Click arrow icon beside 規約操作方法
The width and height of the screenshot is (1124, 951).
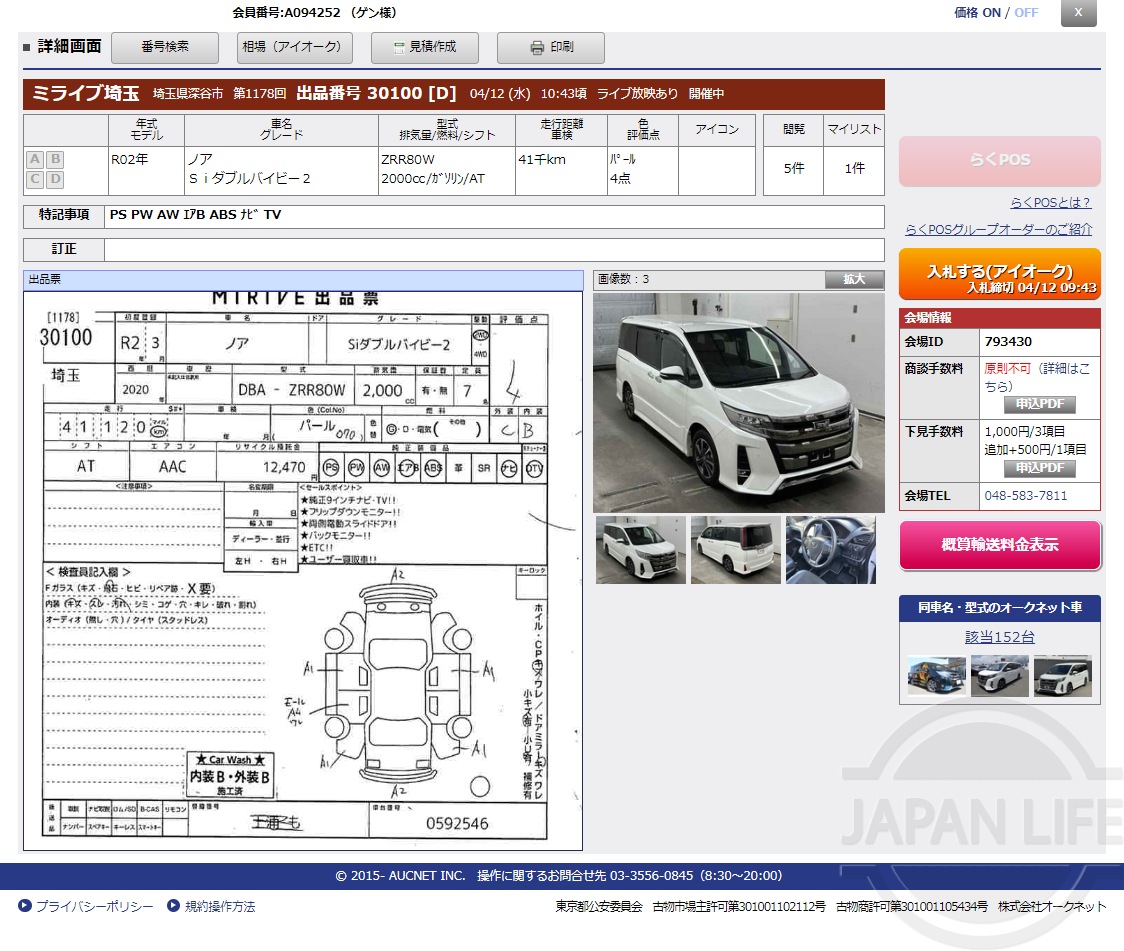tap(172, 906)
